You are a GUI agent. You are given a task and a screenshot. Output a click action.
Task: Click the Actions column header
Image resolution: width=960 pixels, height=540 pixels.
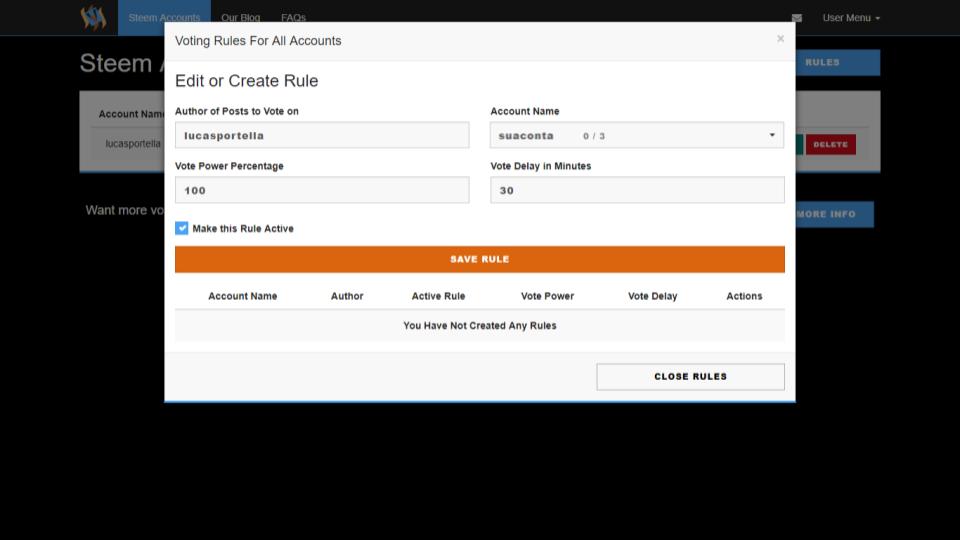point(744,296)
